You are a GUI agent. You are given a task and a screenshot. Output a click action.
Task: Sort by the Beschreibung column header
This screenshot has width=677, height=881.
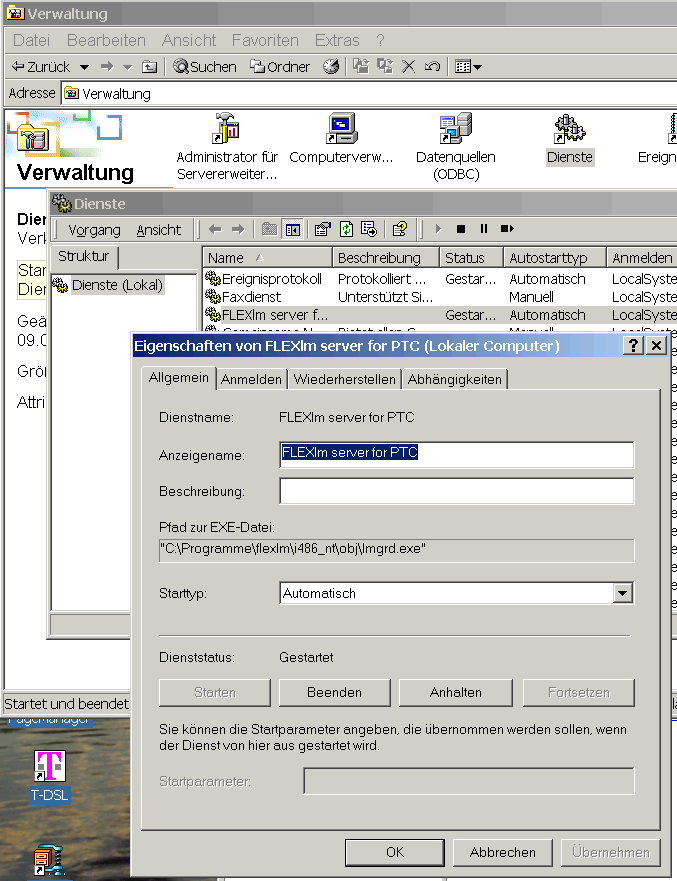385,258
